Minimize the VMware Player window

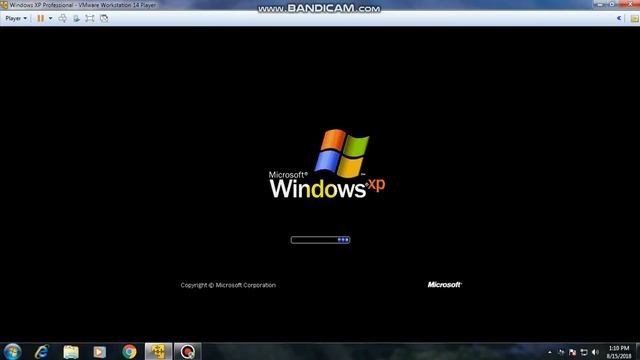point(600,4)
